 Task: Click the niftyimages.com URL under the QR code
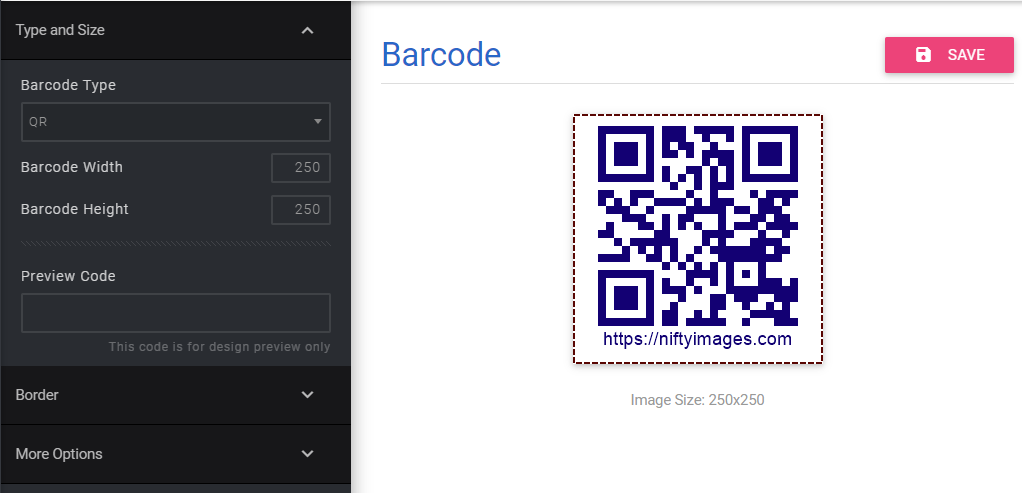click(697, 339)
